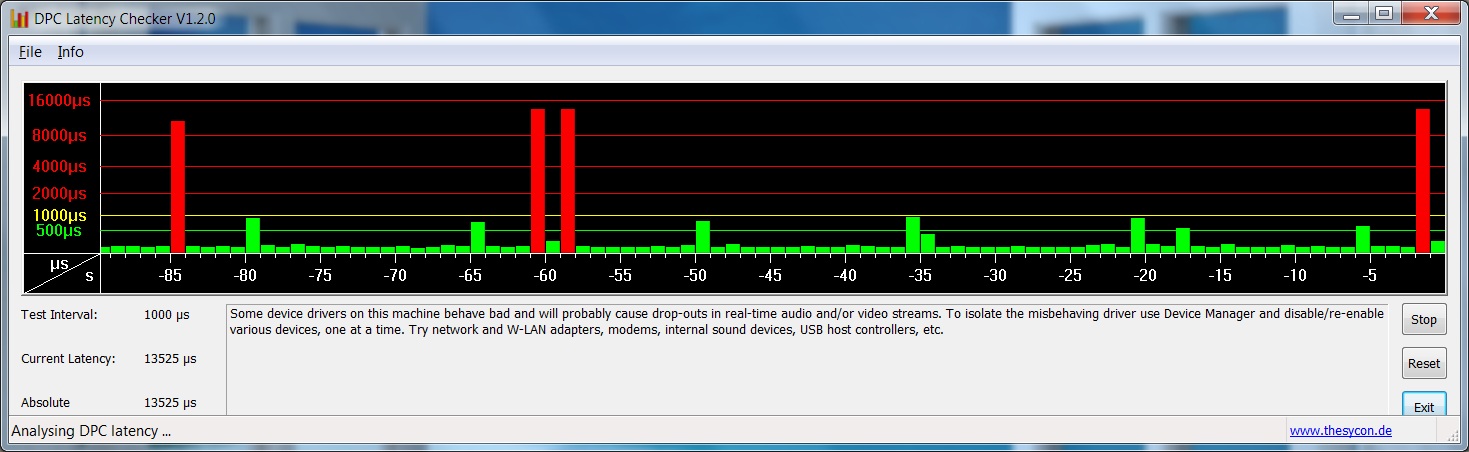
Task: Click the yellow 1000µs scale label
Action: pyautogui.click(x=60, y=215)
